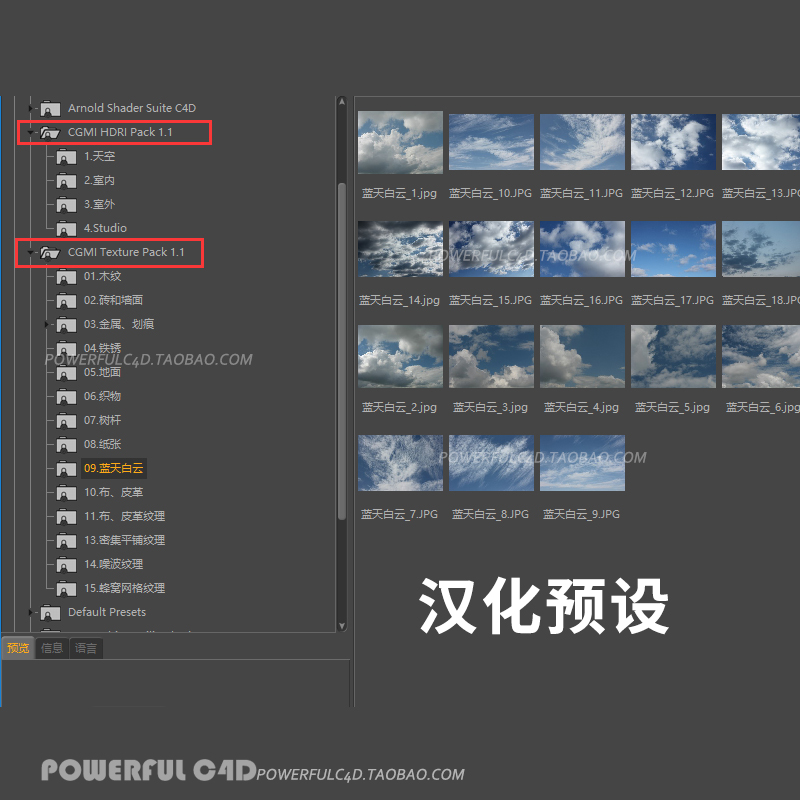Click folder icon beside 2.室内
This screenshot has width=800, height=800.
coord(66,181)
